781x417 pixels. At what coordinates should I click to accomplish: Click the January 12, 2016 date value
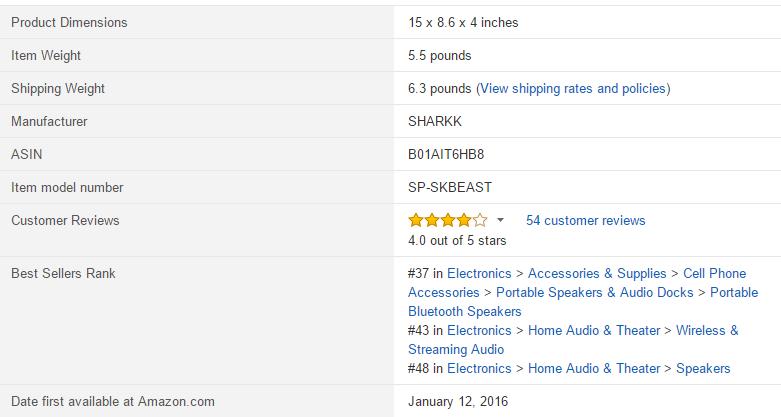click(x=458, y=402)
